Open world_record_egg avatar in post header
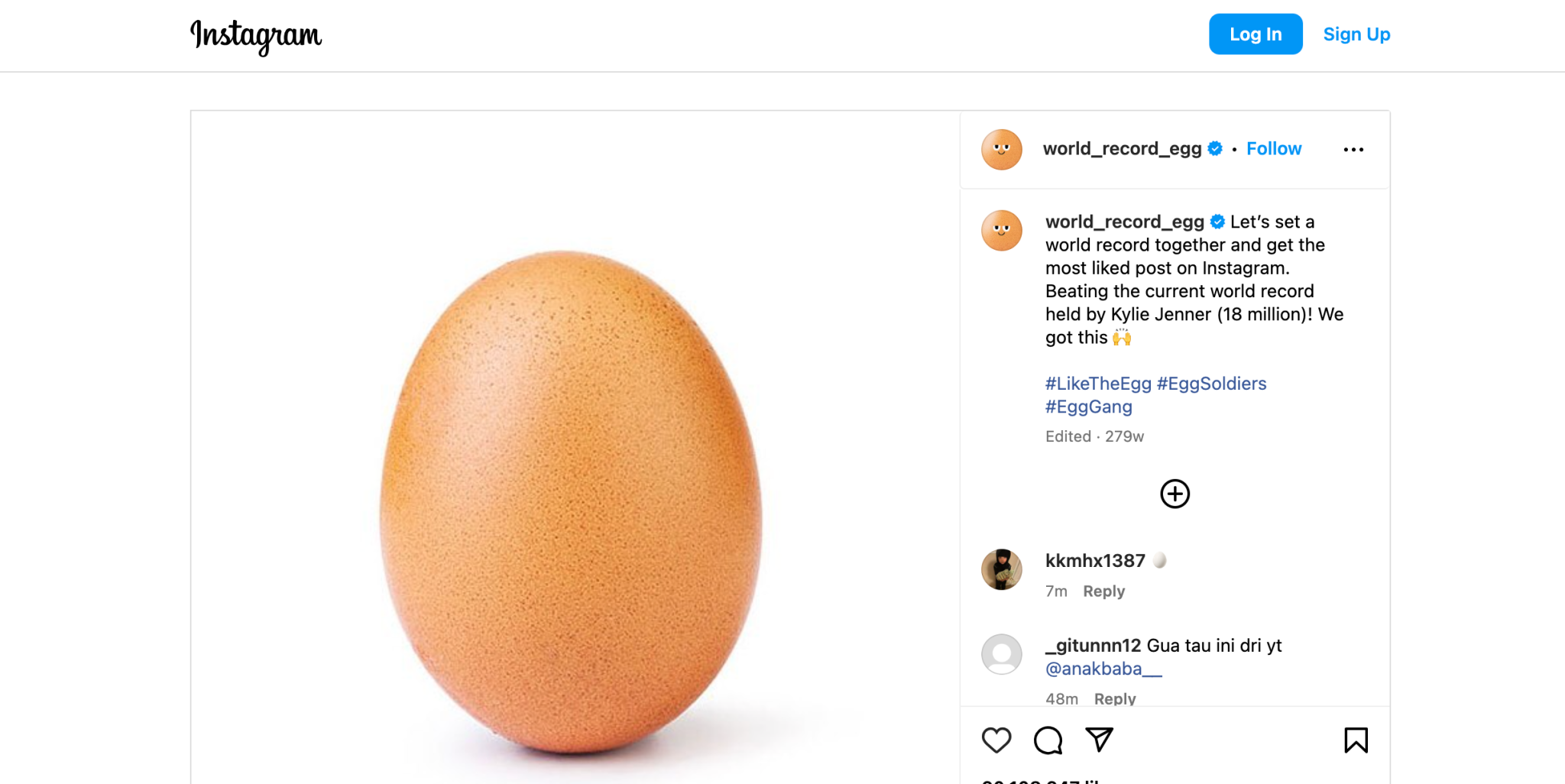 pos(1001,150)
